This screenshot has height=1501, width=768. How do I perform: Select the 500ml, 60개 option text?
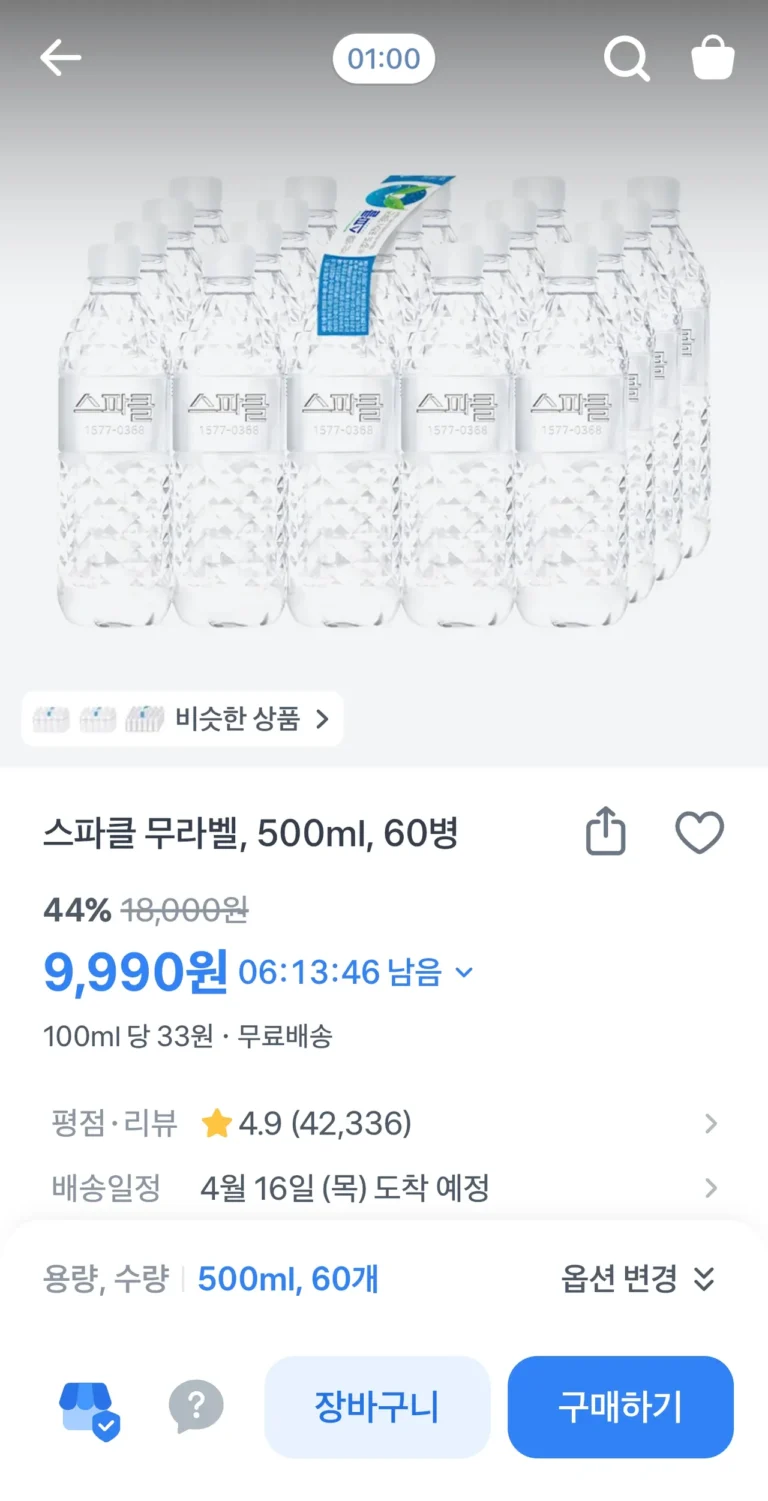point(288,1279)
